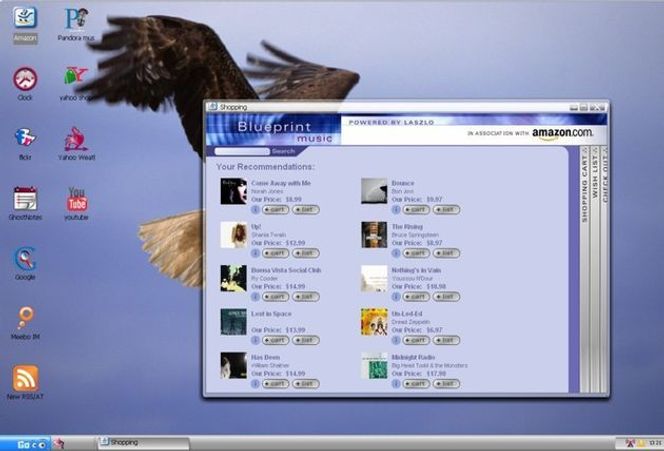Click the Blueprint music logo
Viewport: 664px width, 451px height.
point(274,130)
